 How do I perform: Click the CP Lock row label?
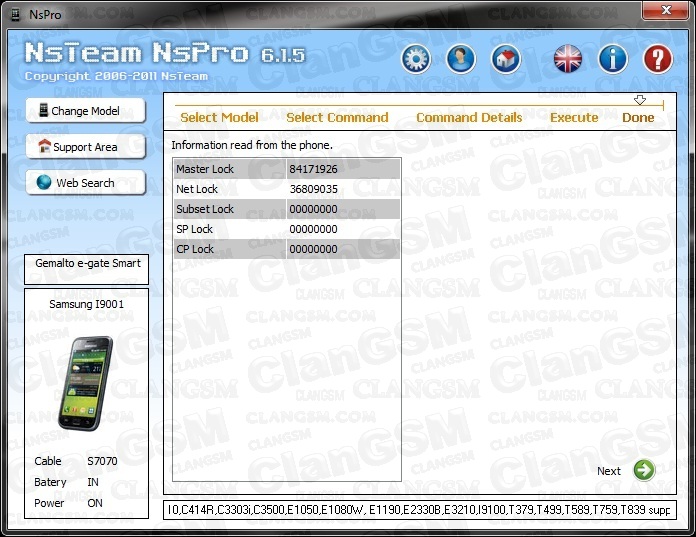pyautogui.click(x=195, y=249)
